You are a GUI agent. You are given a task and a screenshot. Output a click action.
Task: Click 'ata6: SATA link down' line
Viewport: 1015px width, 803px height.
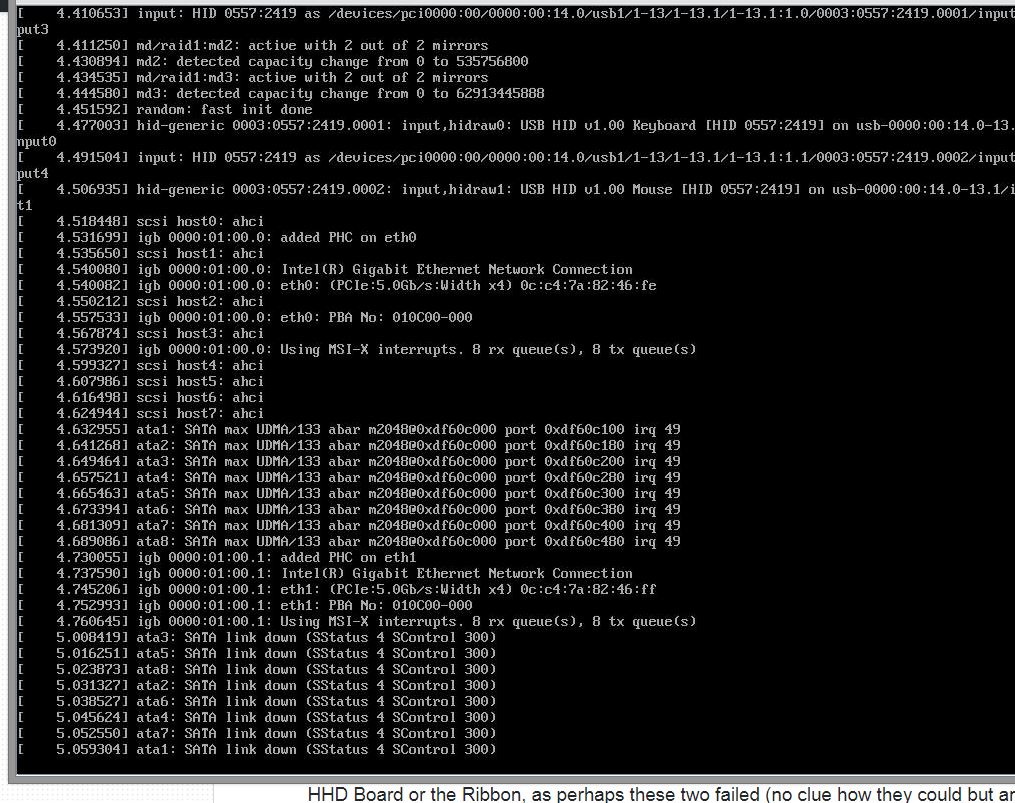257,701
